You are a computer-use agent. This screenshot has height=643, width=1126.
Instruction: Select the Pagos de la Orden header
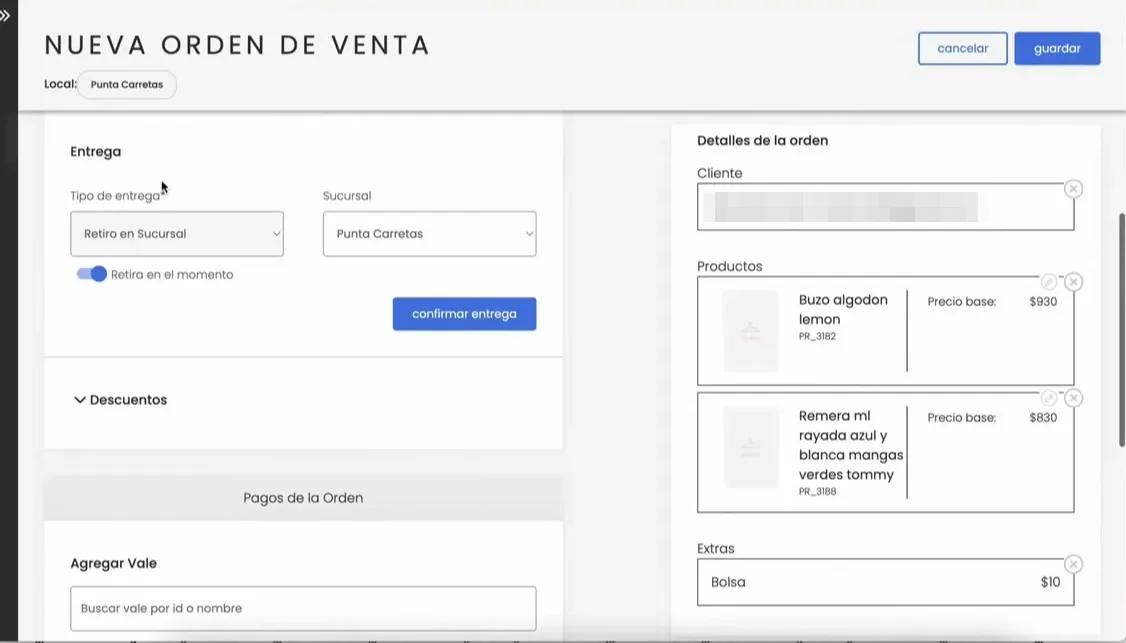click(303, 498)
